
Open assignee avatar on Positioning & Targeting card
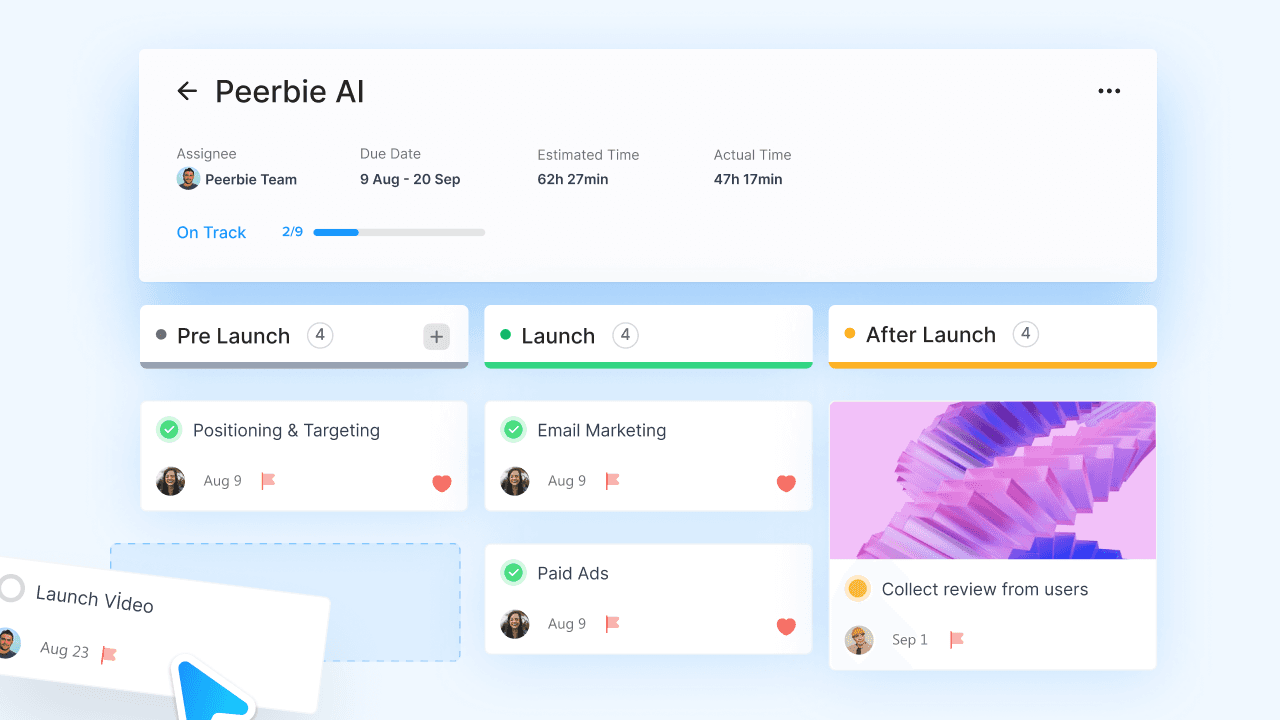coord(171,481)
